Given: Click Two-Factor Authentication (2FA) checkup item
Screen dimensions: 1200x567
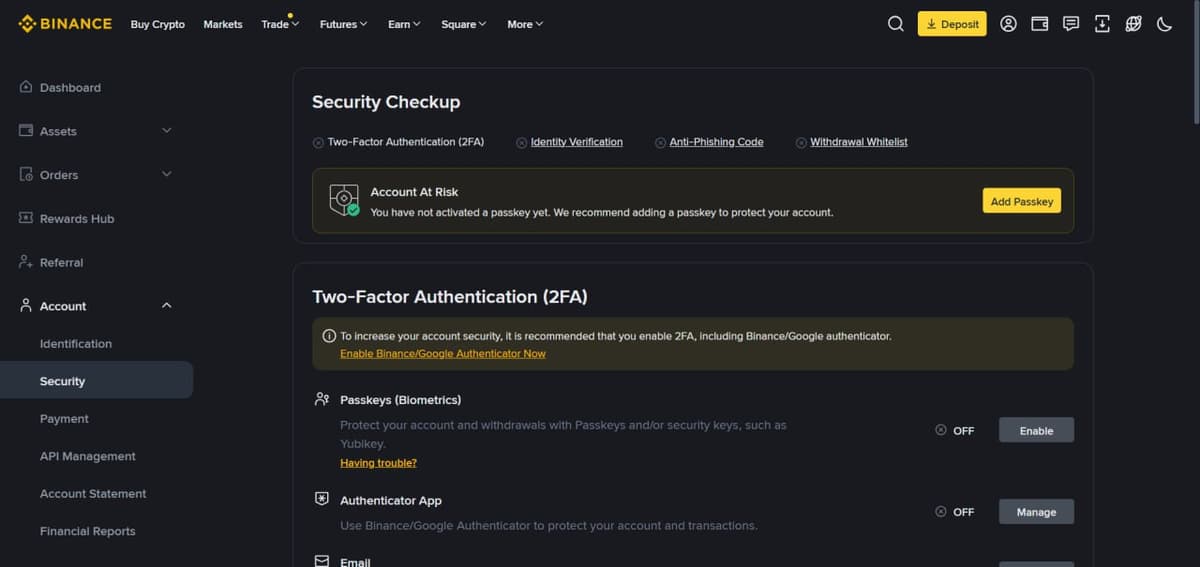Looking at the screenshot, I should (x=406, y=142).
